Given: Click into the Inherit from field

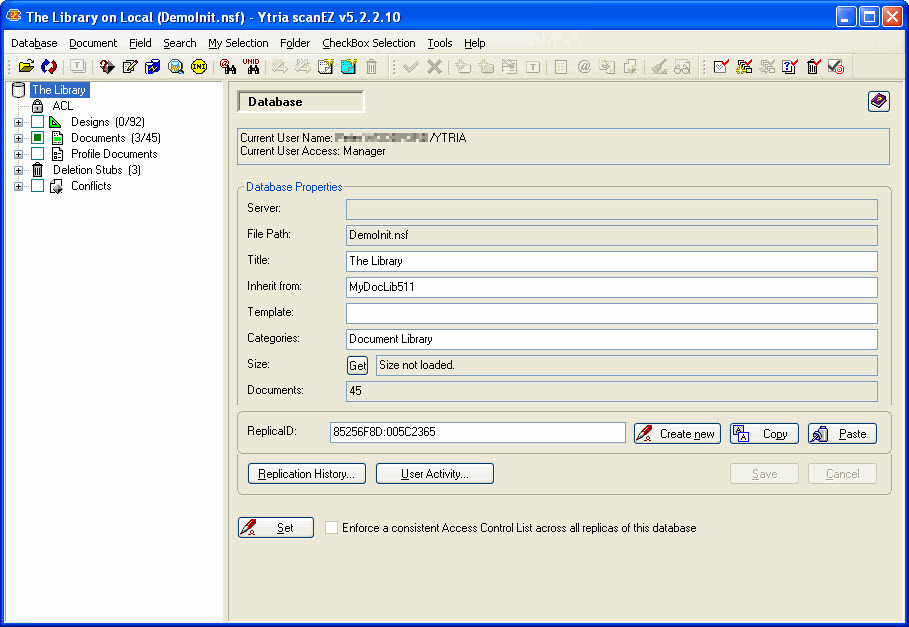Looking at the screenshot, I should (611, 287).
